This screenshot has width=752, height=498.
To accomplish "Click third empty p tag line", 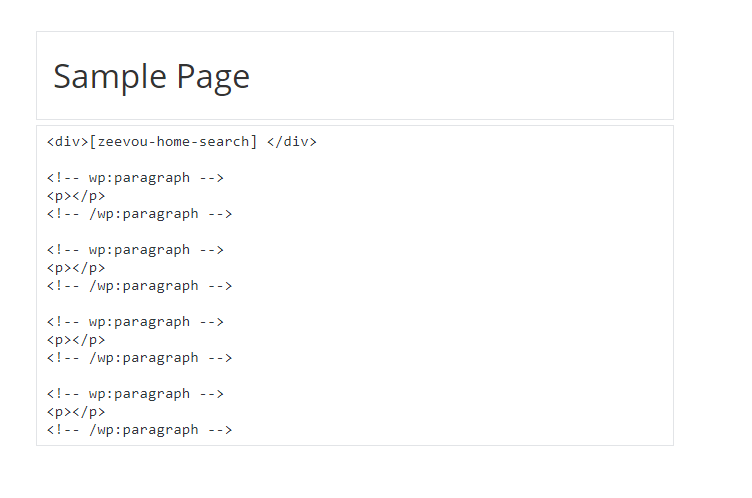I will (x=76, y=340).
